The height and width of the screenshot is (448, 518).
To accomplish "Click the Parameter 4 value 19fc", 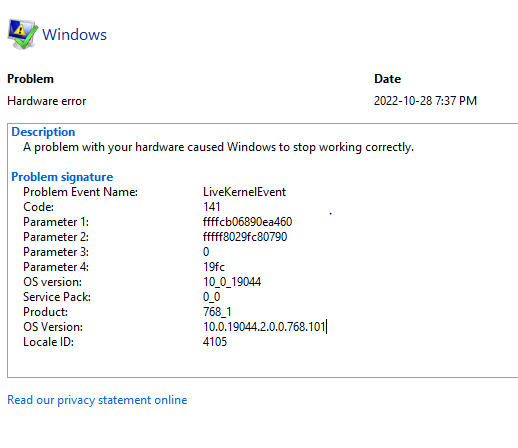I will click(x=214, y=267).
